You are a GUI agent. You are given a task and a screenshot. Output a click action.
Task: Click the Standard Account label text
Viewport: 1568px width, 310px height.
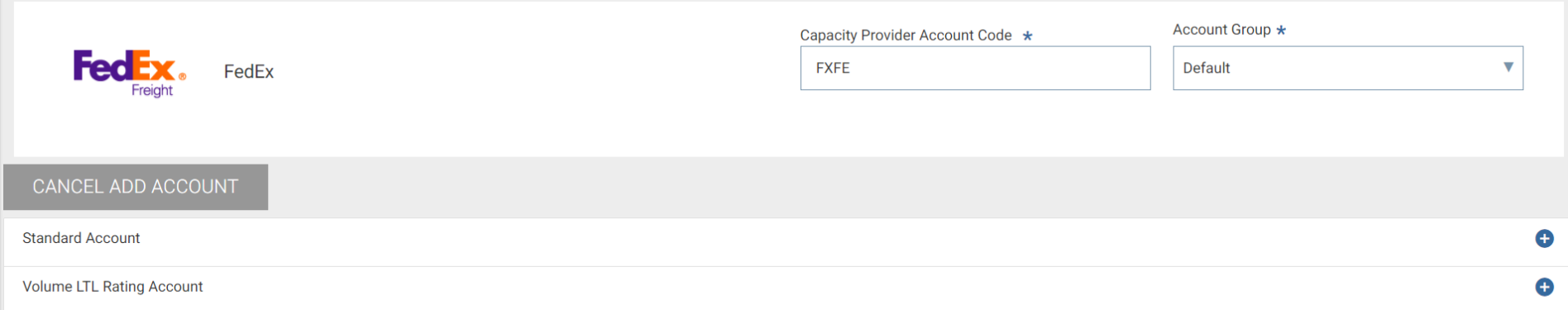pyautogui.click(x=81, y=238)
